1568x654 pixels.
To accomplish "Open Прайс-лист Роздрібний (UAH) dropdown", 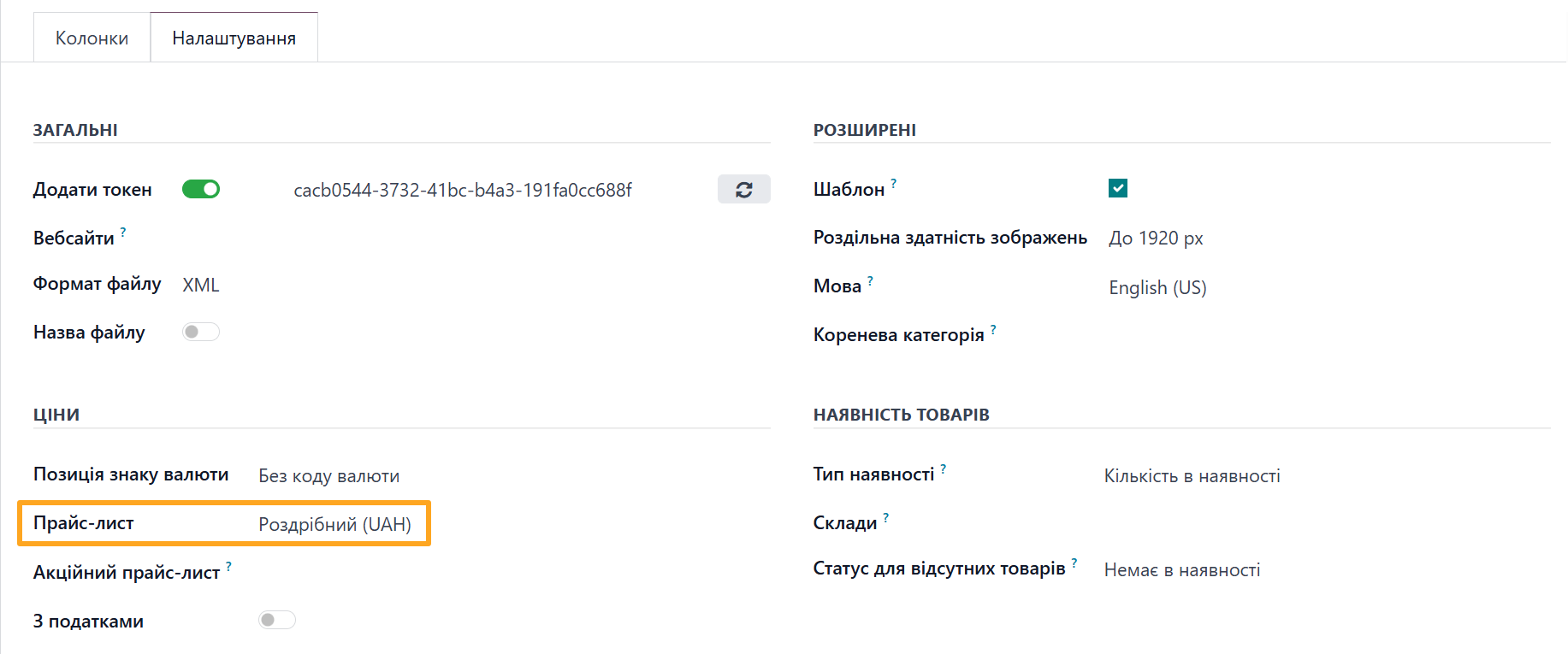I will (334, 524).
